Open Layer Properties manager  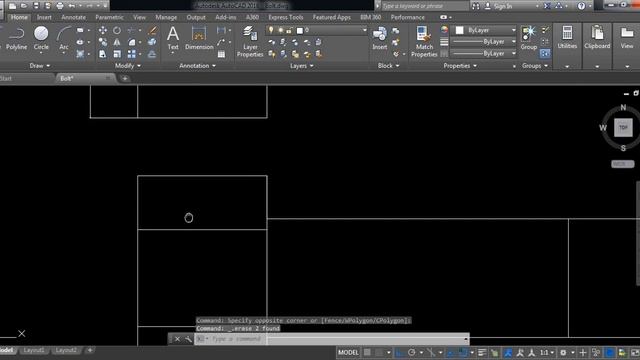[x=250, y=41]
